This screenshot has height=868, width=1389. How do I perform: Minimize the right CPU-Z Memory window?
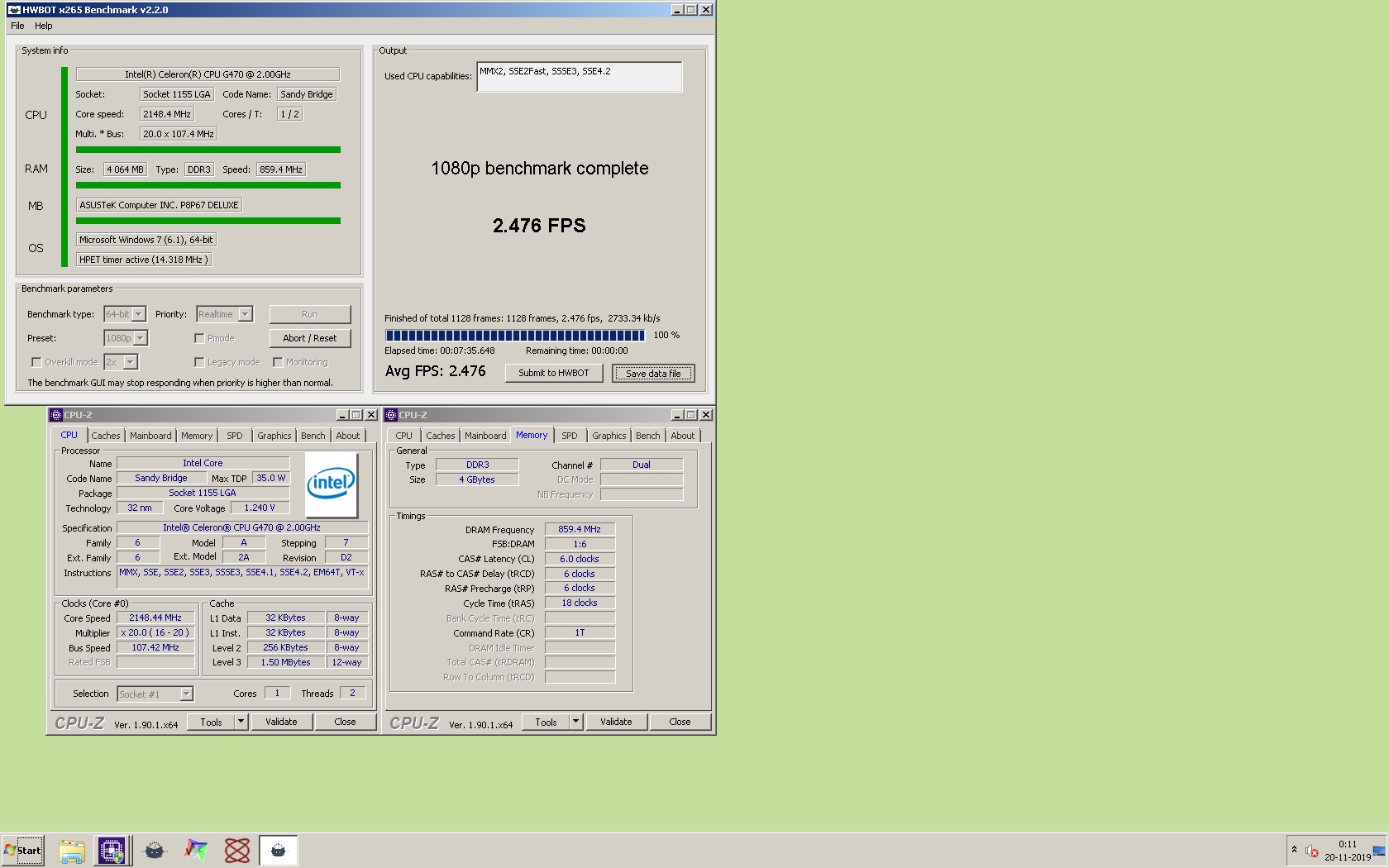point(677,415)
